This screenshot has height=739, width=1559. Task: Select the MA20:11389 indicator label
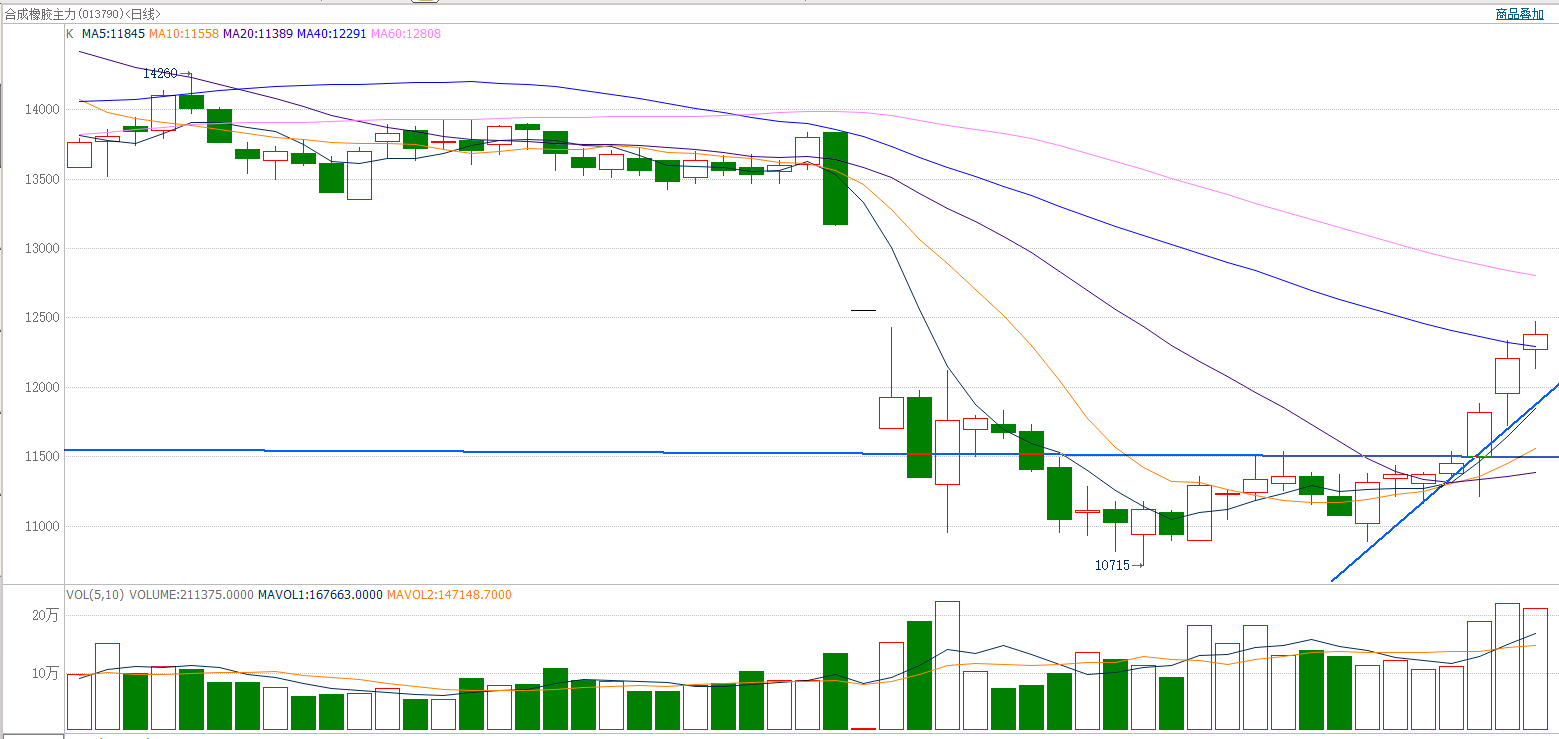tap(258, 34)
